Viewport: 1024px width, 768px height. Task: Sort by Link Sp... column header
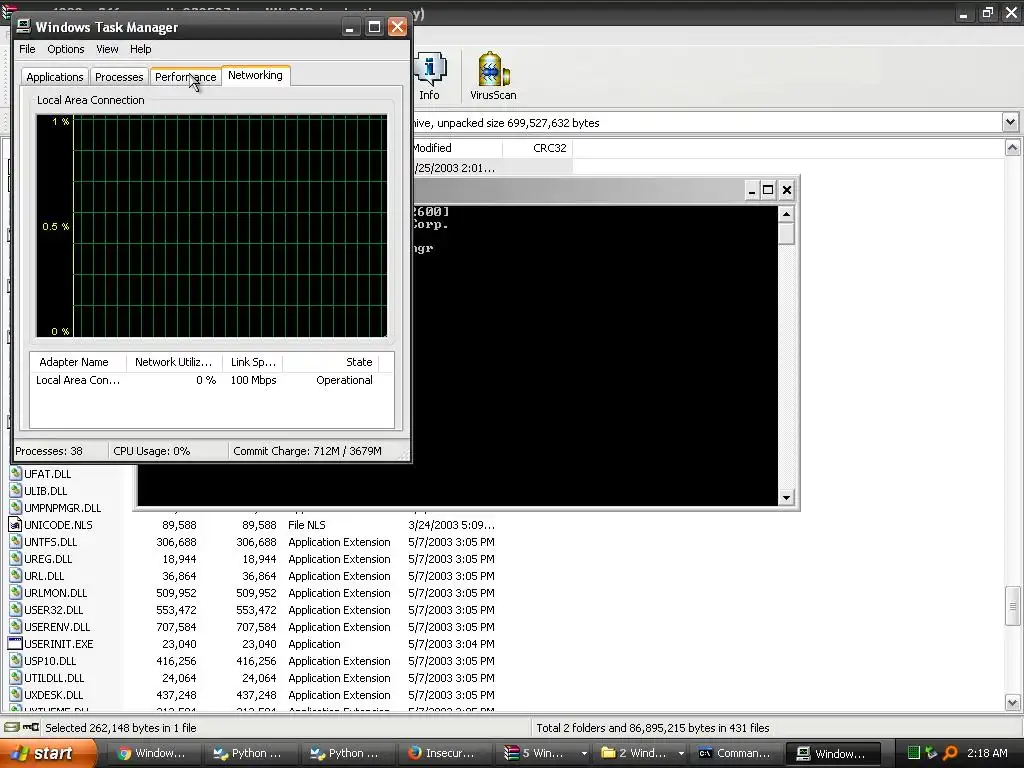tap(253, 362)
